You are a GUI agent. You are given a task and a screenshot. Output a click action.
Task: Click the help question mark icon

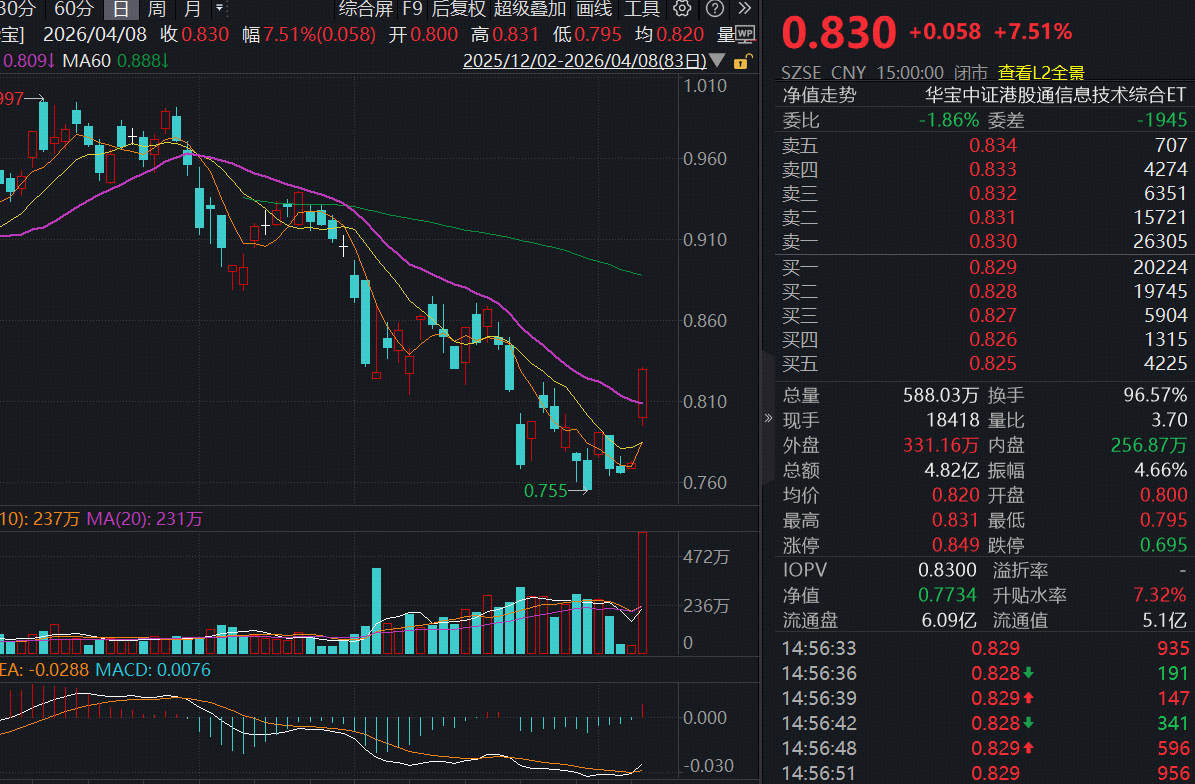coord(714,10)
